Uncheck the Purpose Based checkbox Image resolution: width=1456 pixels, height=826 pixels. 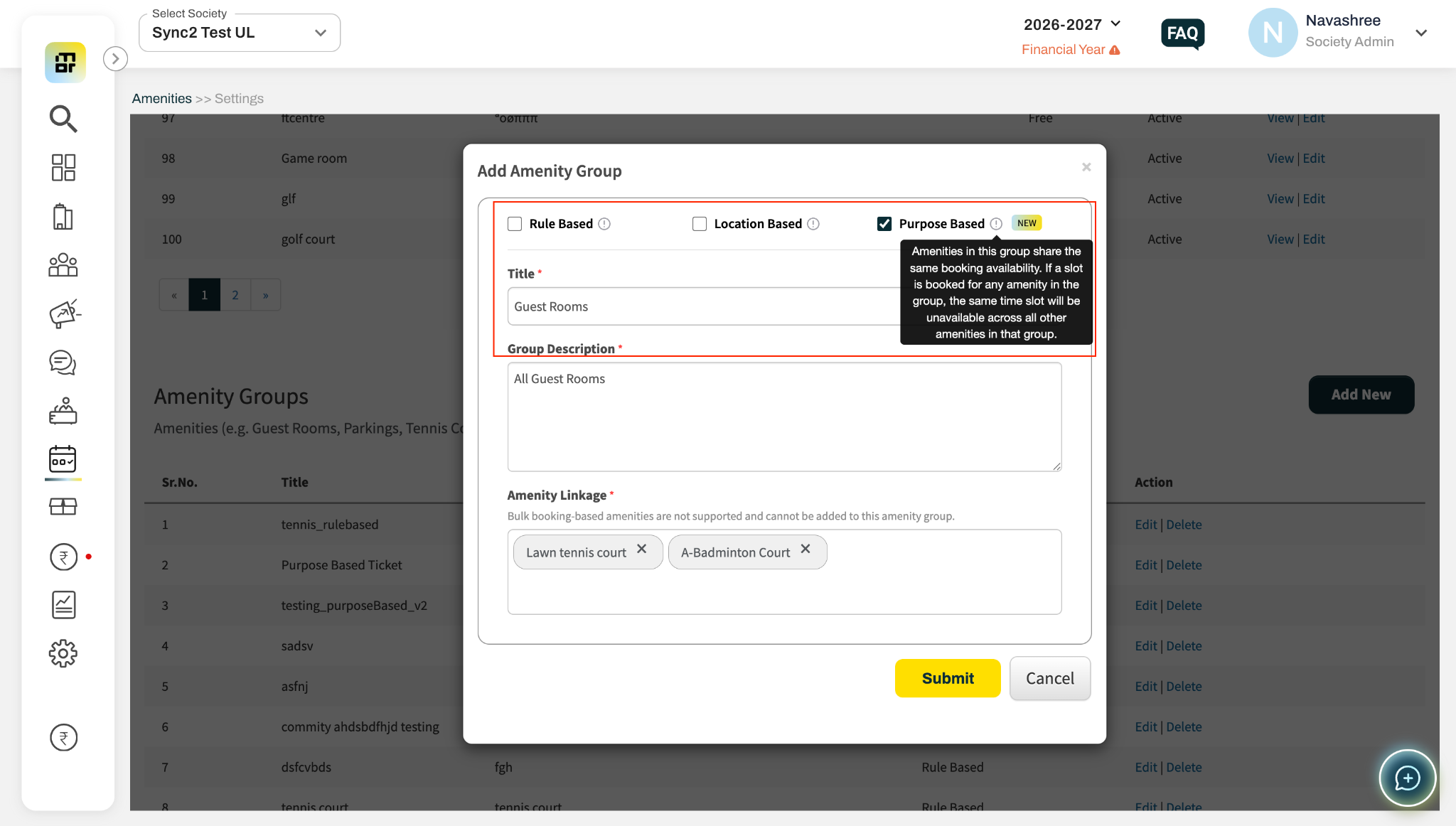point(884,224)
